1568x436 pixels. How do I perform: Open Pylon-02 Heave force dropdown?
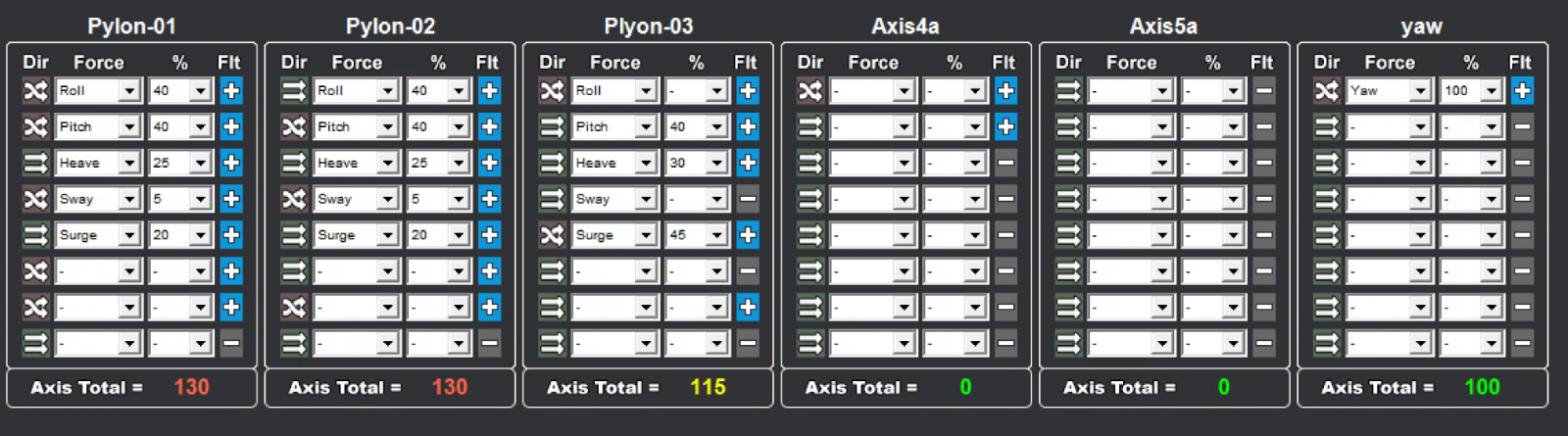click(x=387, y=163)
